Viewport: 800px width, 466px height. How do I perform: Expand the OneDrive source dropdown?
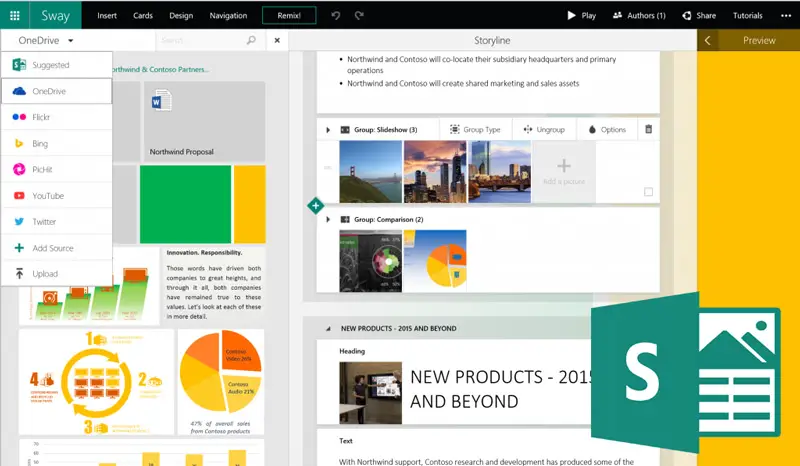pyautogui.click(x=46, y=40)
